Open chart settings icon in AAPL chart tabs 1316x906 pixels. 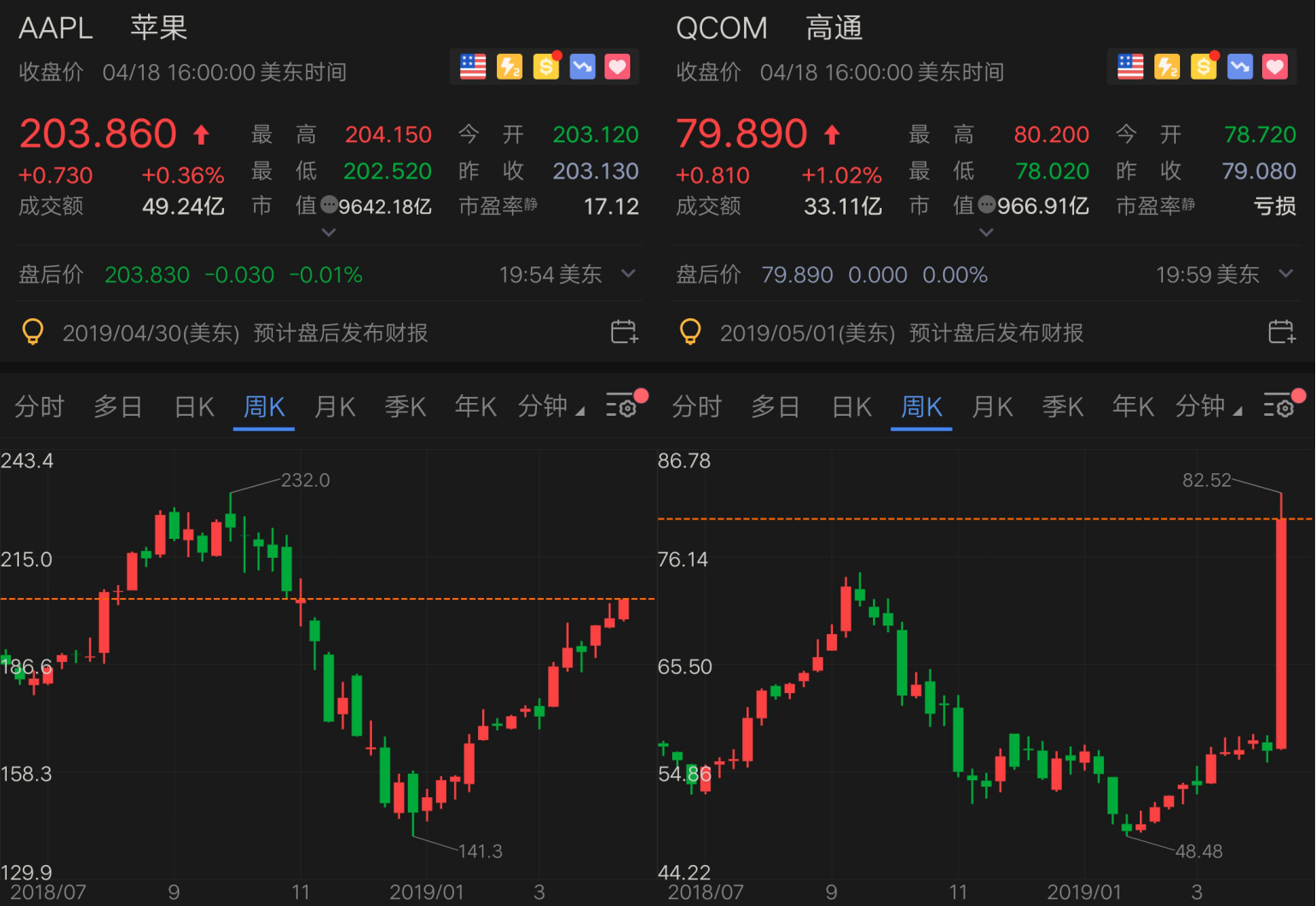[x=623, y=406]
